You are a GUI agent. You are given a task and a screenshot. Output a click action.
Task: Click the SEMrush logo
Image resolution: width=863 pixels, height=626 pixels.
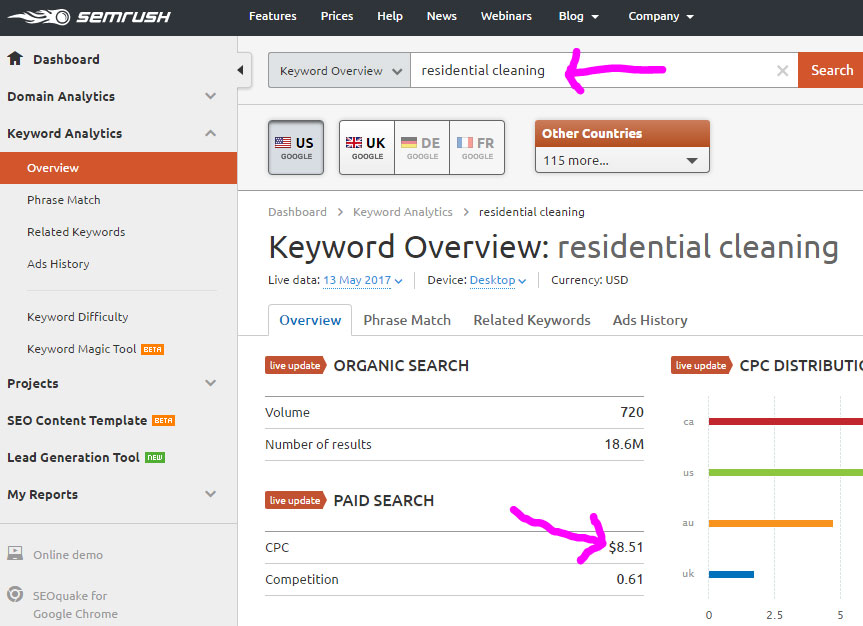[x=89, y=17]
